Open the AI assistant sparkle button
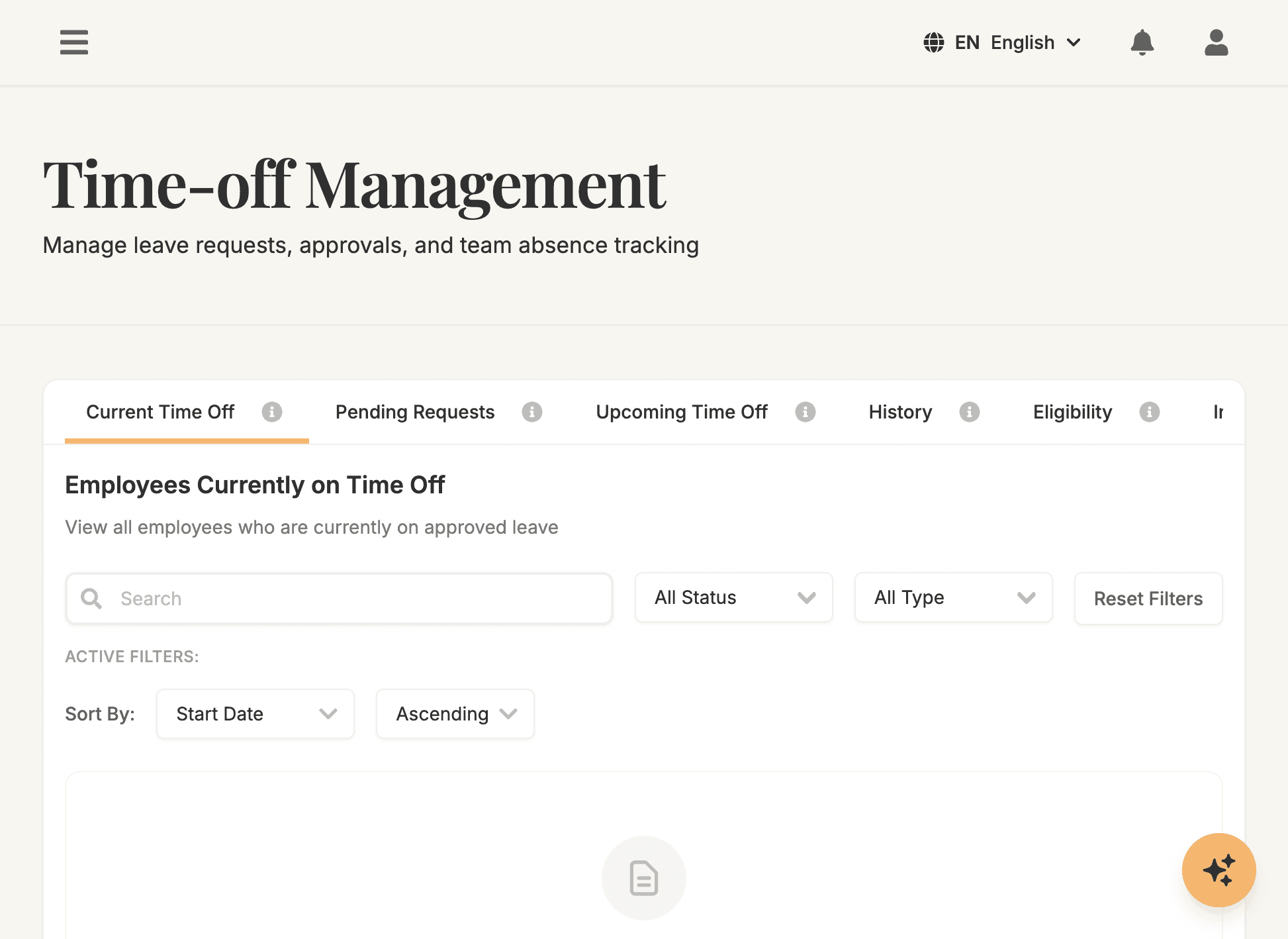Image resolution: width=1288 pixels, height=939 pixels. click(1219, 870)
